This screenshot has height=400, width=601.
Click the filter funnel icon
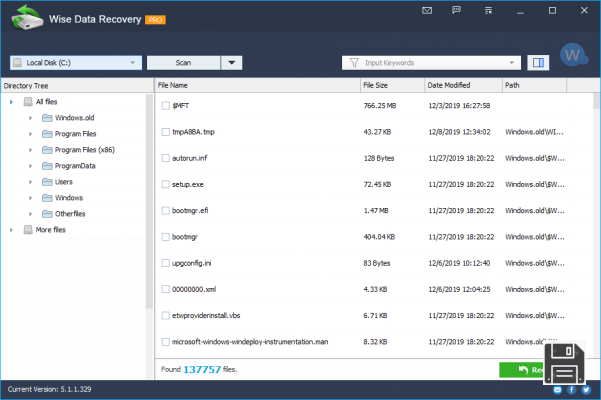(x=354, y=62)
